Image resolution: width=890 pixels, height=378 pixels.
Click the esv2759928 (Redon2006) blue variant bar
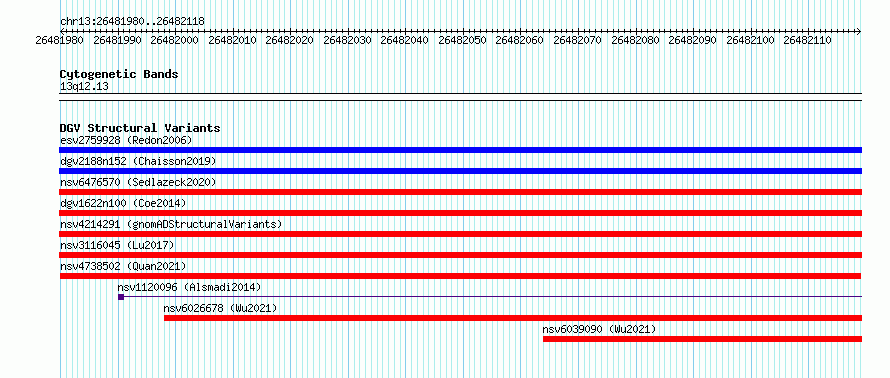pyautogui.click(x=460, y=150)
